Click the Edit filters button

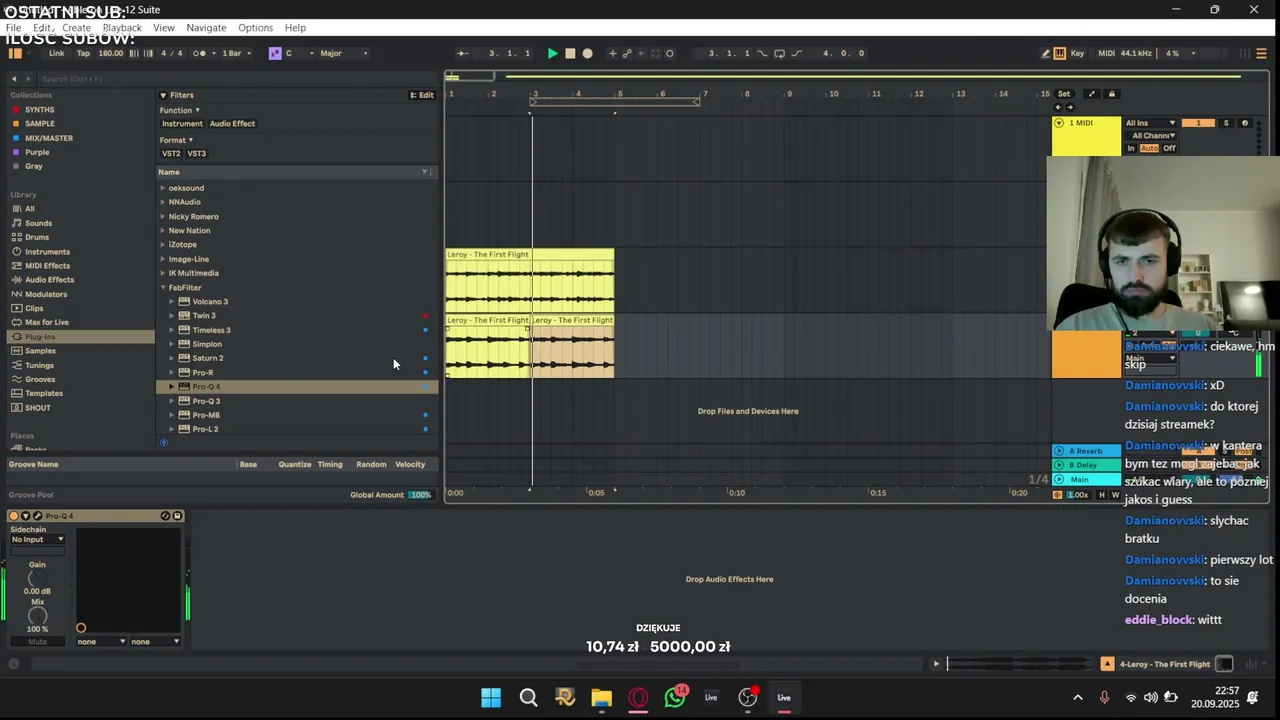click(421, 95)
